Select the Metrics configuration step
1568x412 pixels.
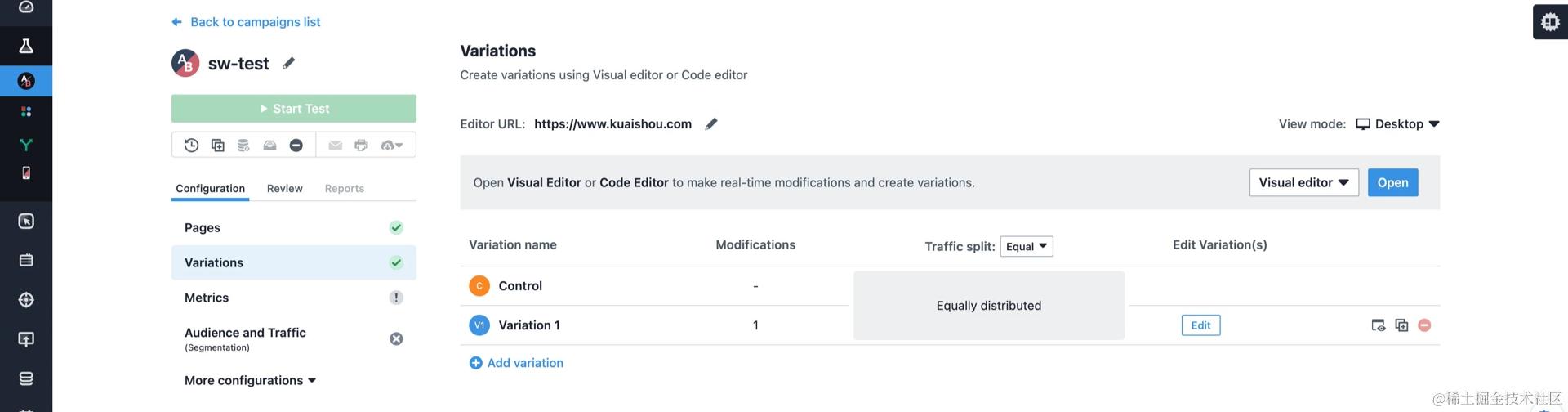(294, 298)
